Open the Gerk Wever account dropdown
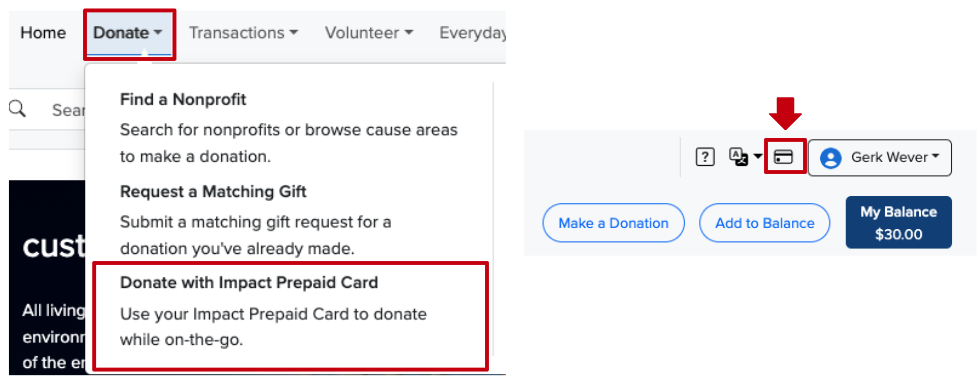 click(880, 157)
